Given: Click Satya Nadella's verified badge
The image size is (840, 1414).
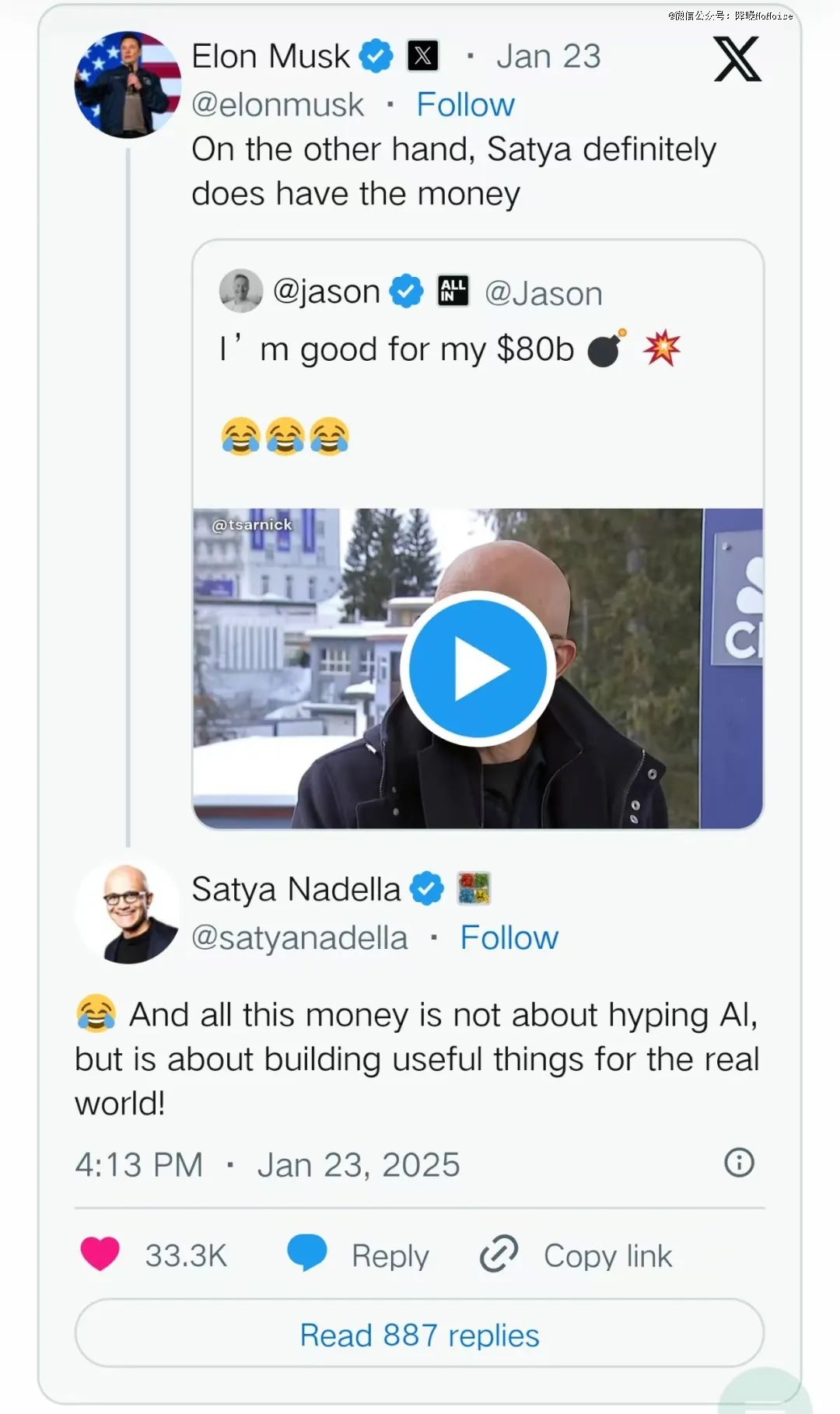Looking at the screenshot, I should pos(426,888).
